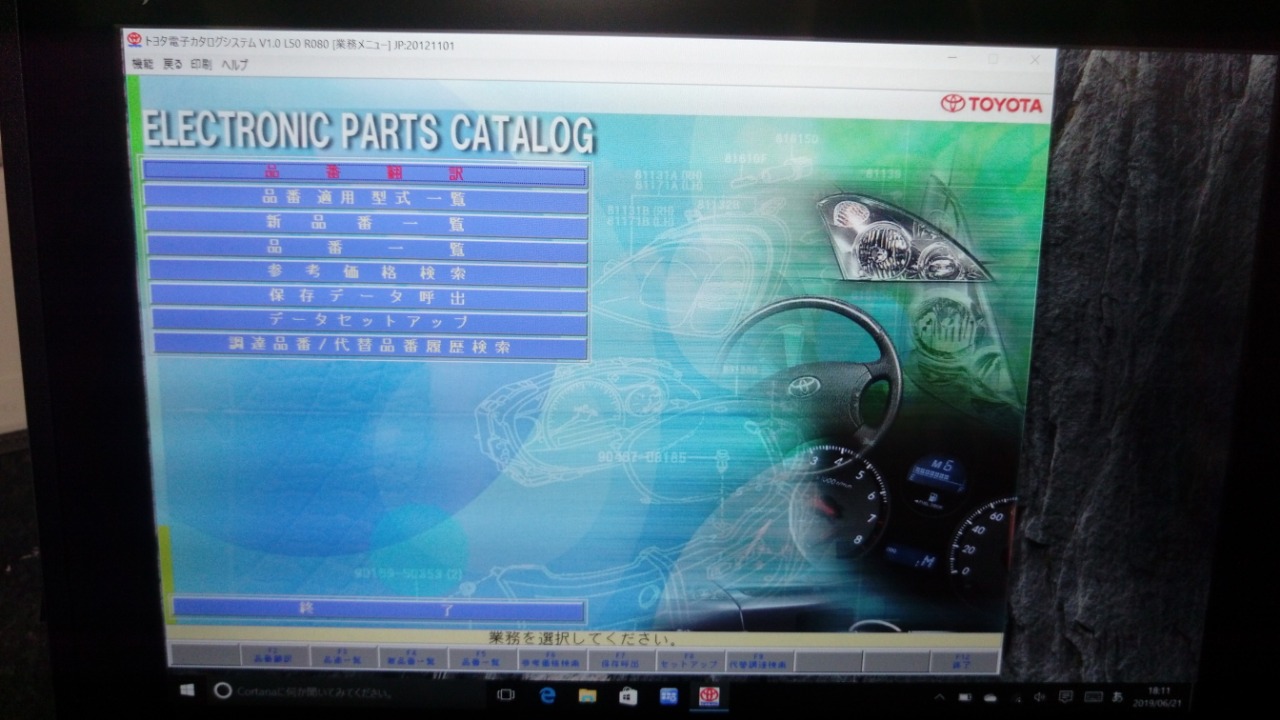Open the action center notification icon

pos(1066,696)
